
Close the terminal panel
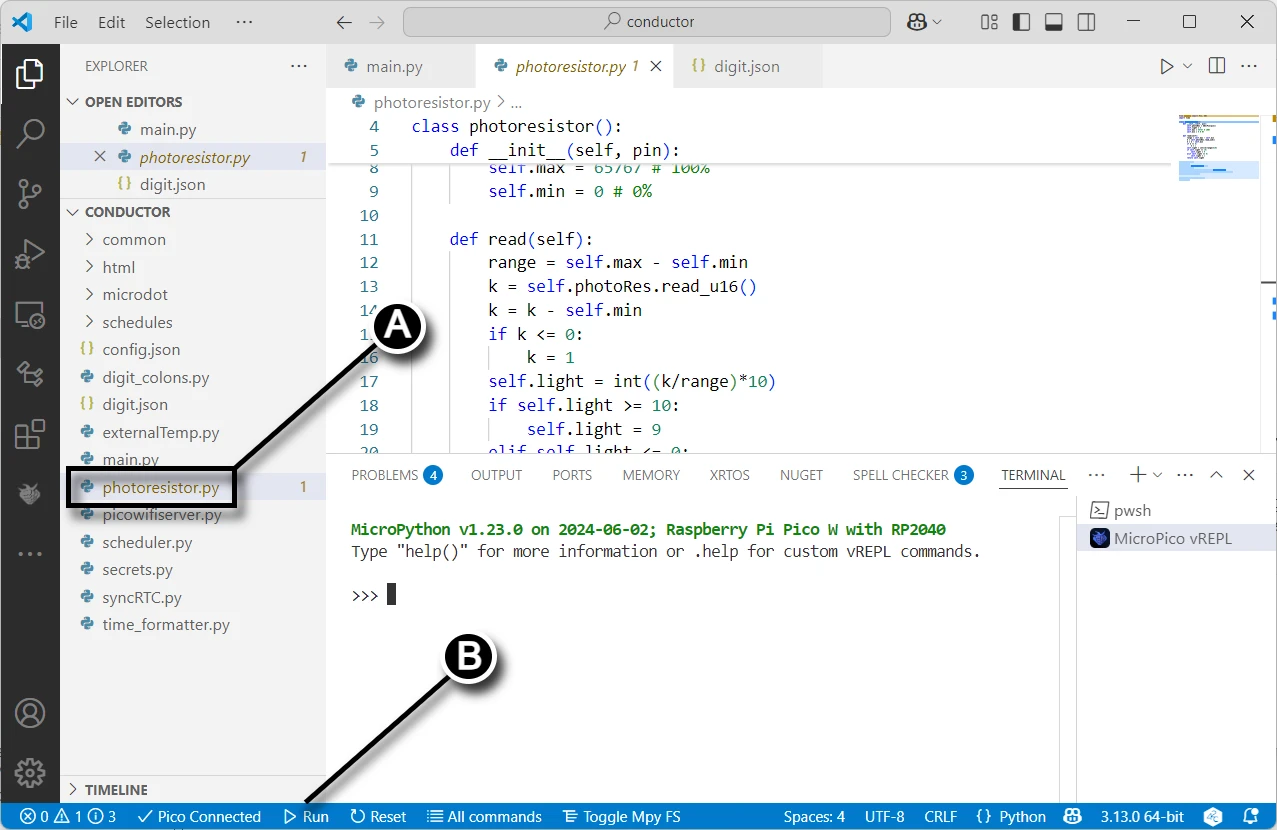pos(1248,475)
